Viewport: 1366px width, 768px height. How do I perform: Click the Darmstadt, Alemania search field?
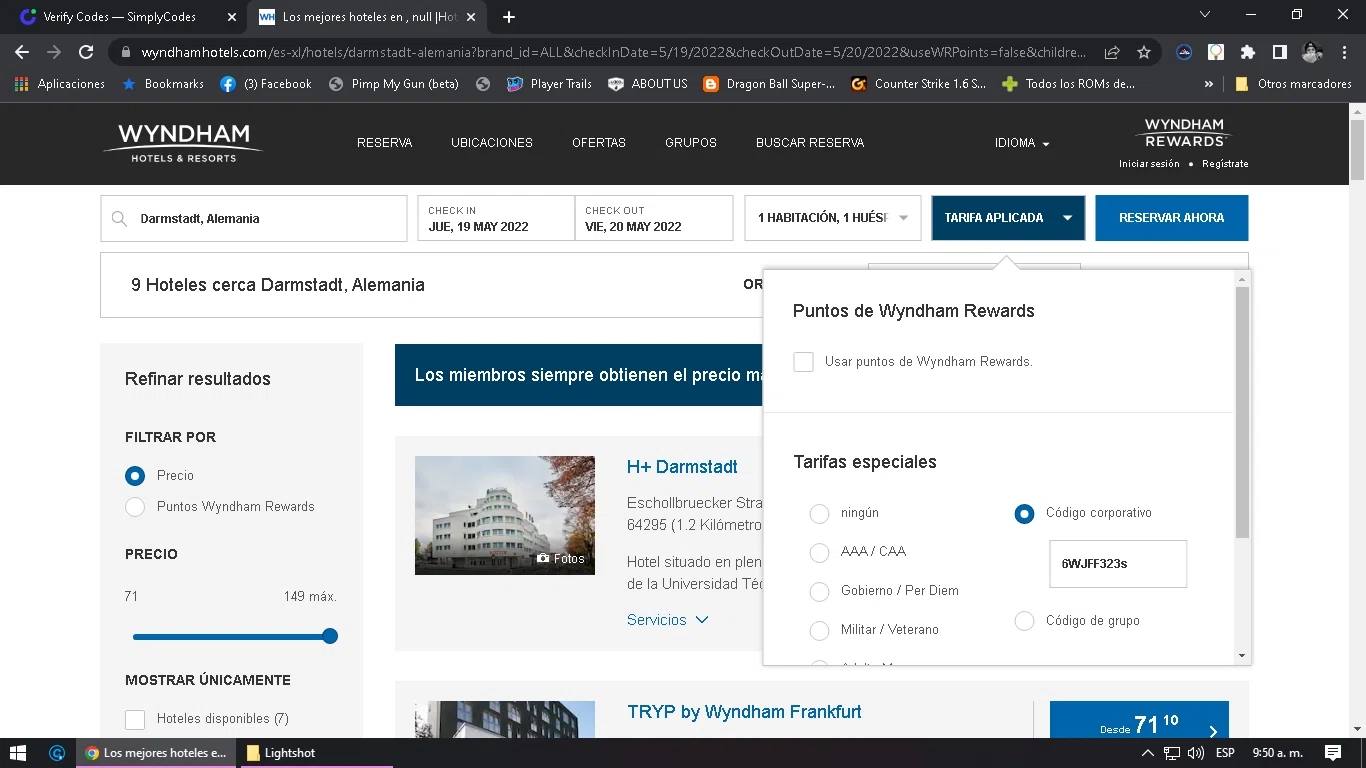(x=254, y=218)
